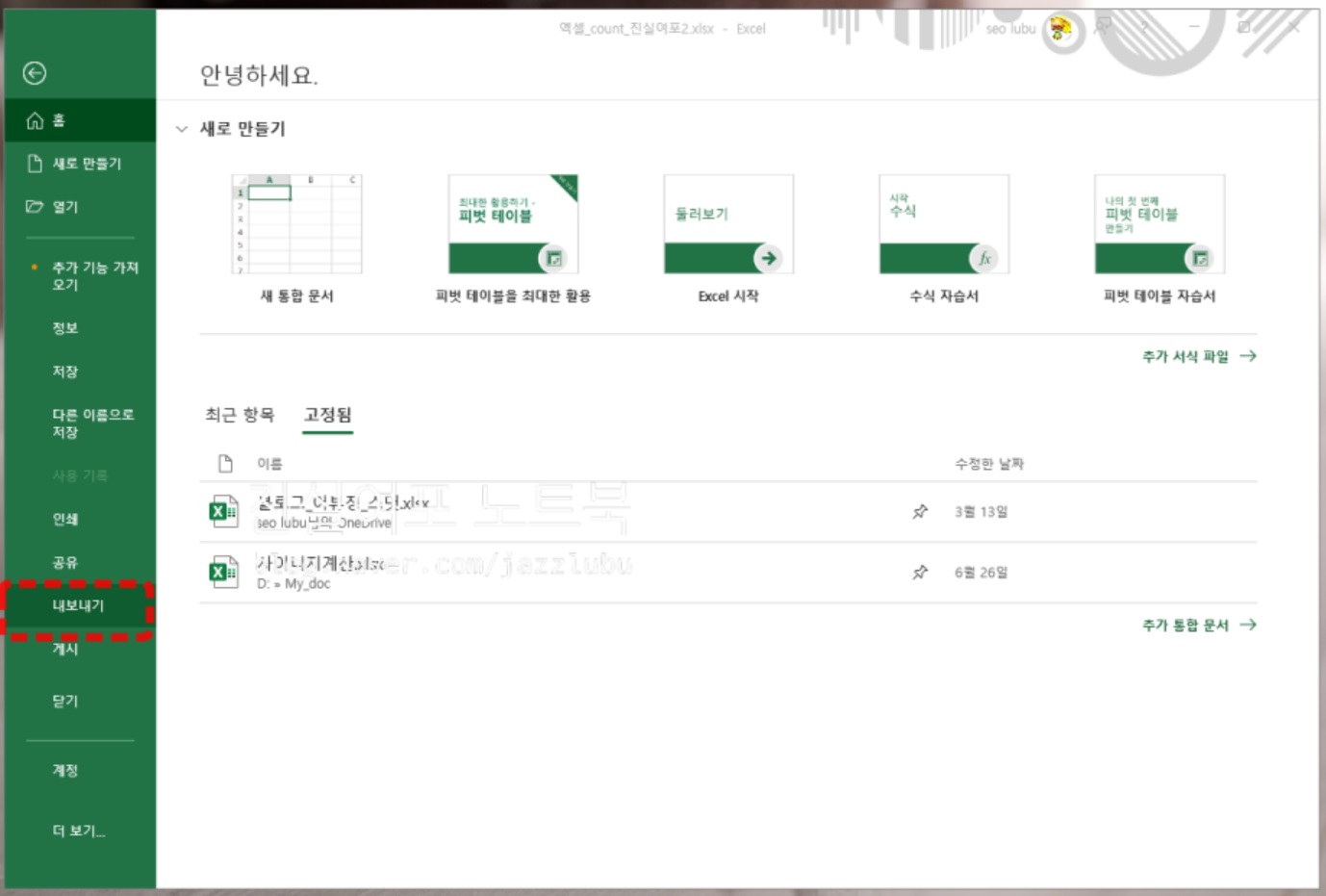
Task: Switch to the 최근 항목 tab
Action: 240,415
